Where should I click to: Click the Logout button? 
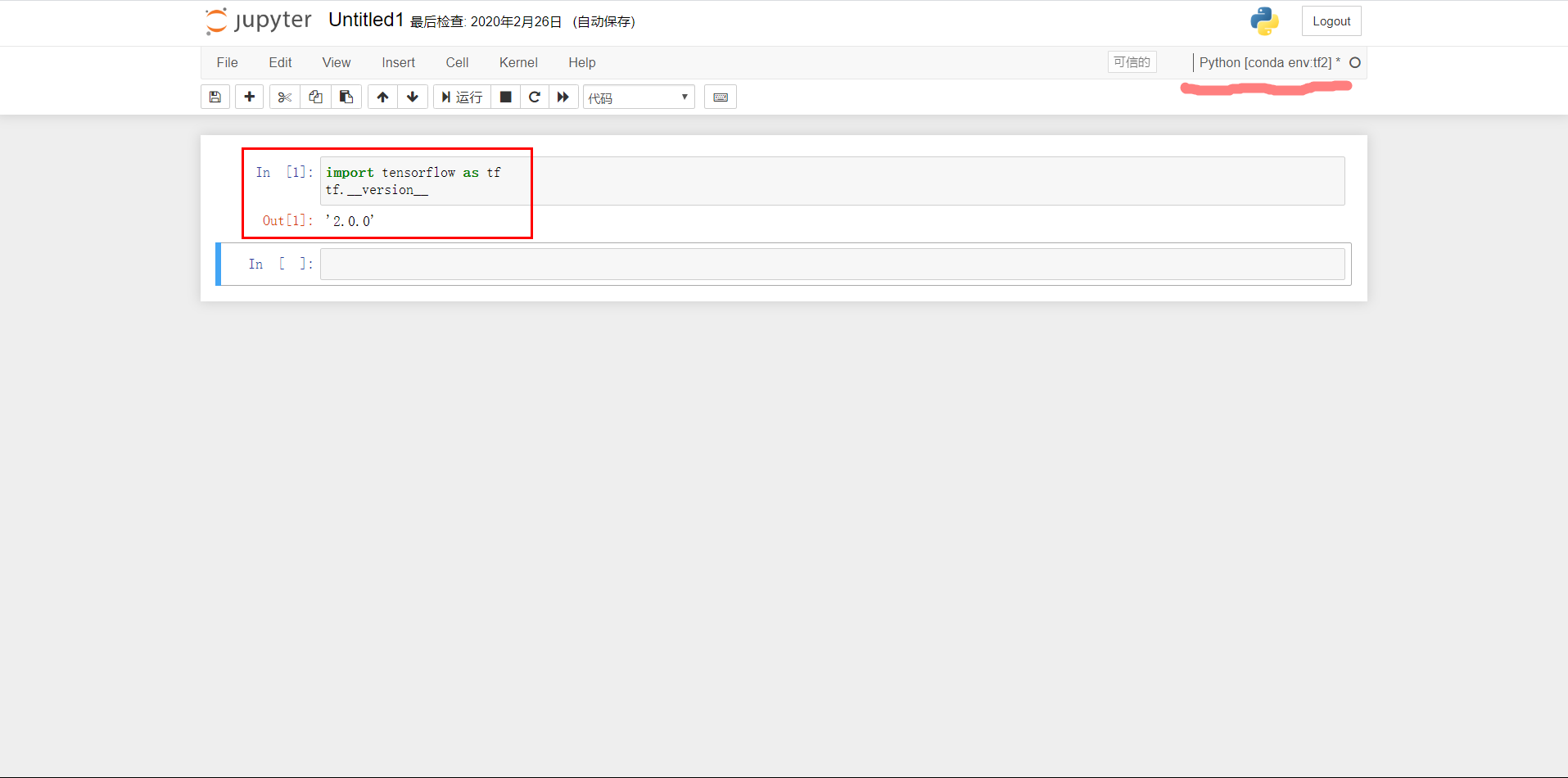1331,21
